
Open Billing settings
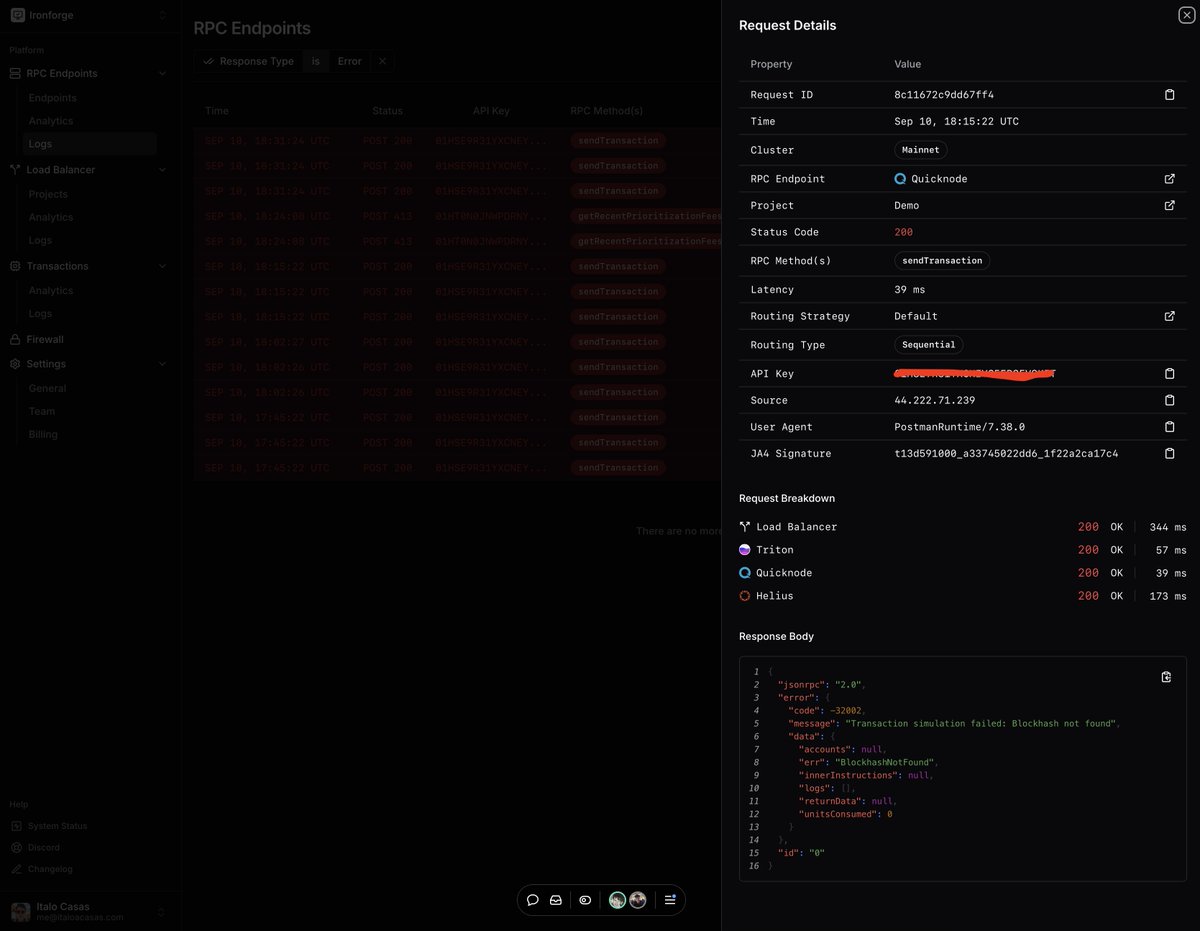[x=43, y=434]
